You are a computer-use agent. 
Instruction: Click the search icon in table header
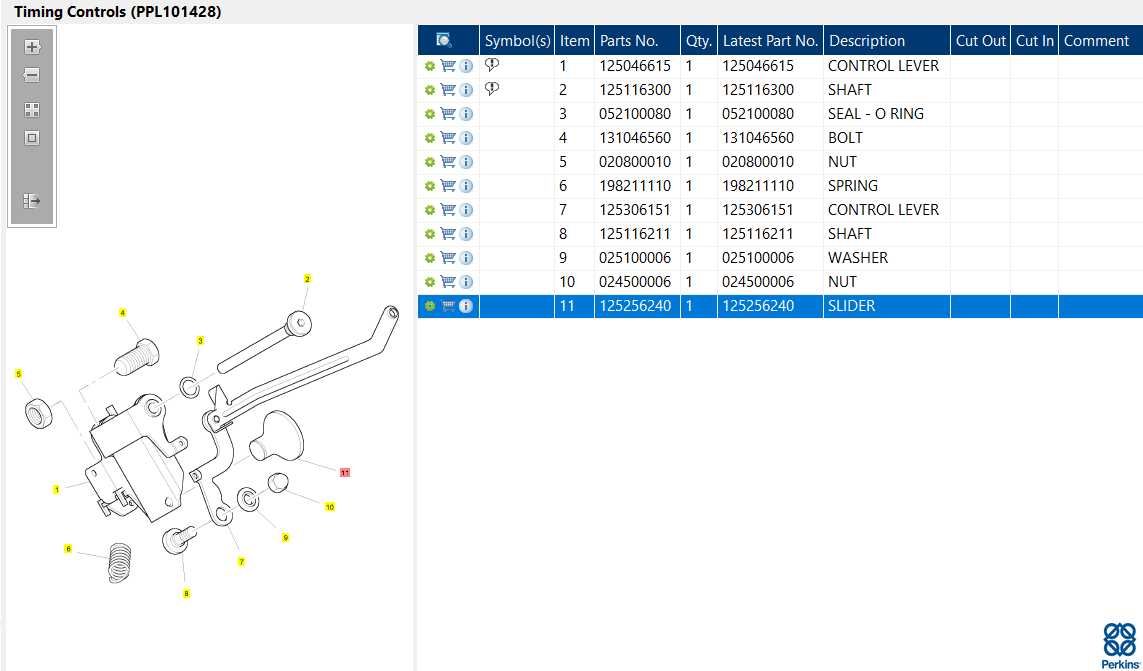click(x=444, y=40)
